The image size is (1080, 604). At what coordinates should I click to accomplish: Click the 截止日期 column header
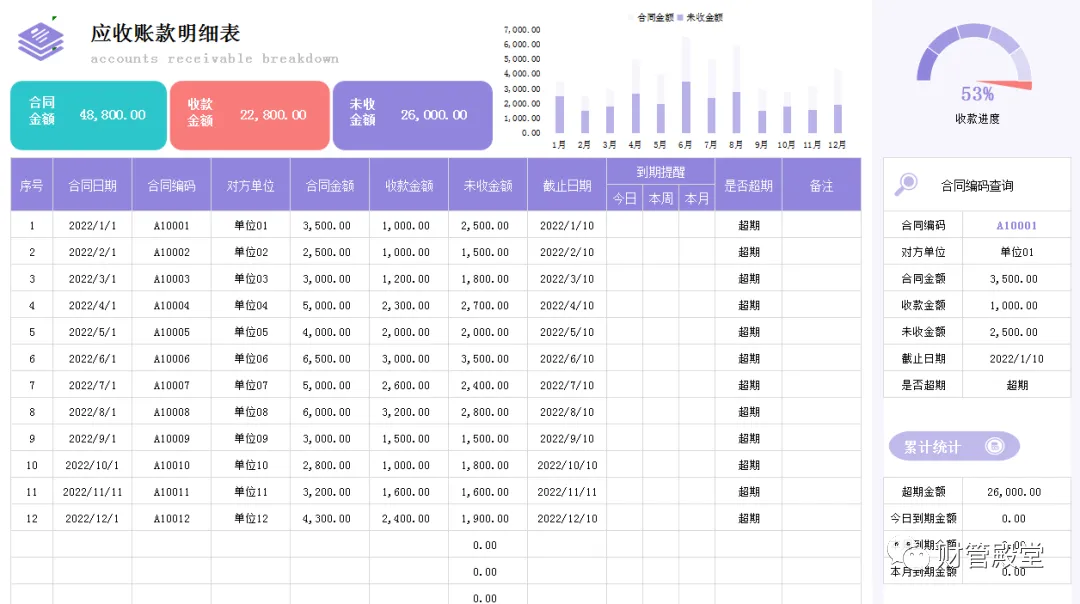click(567, 185)
